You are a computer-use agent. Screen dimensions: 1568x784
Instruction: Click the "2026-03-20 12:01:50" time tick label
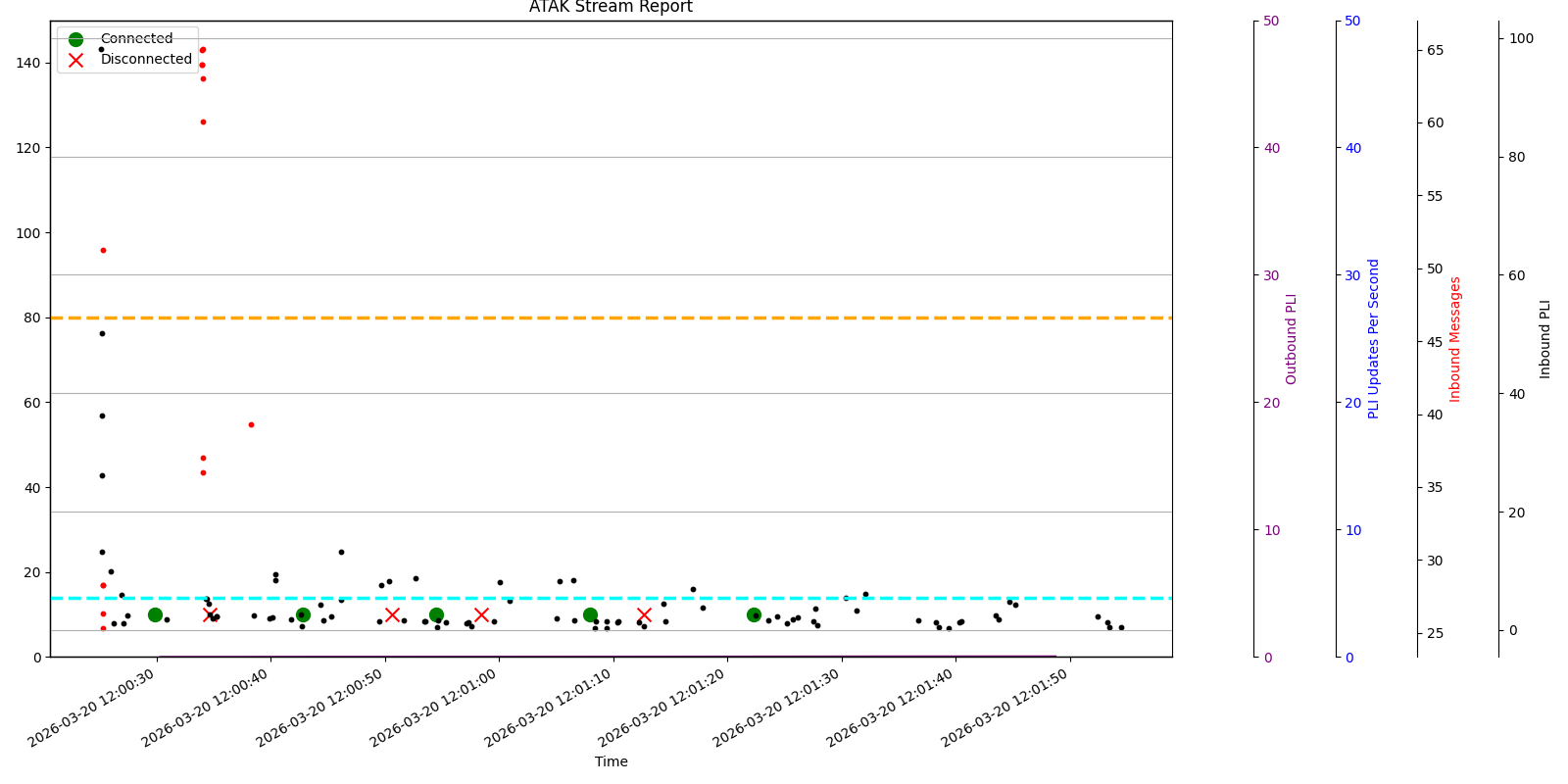1007,709
